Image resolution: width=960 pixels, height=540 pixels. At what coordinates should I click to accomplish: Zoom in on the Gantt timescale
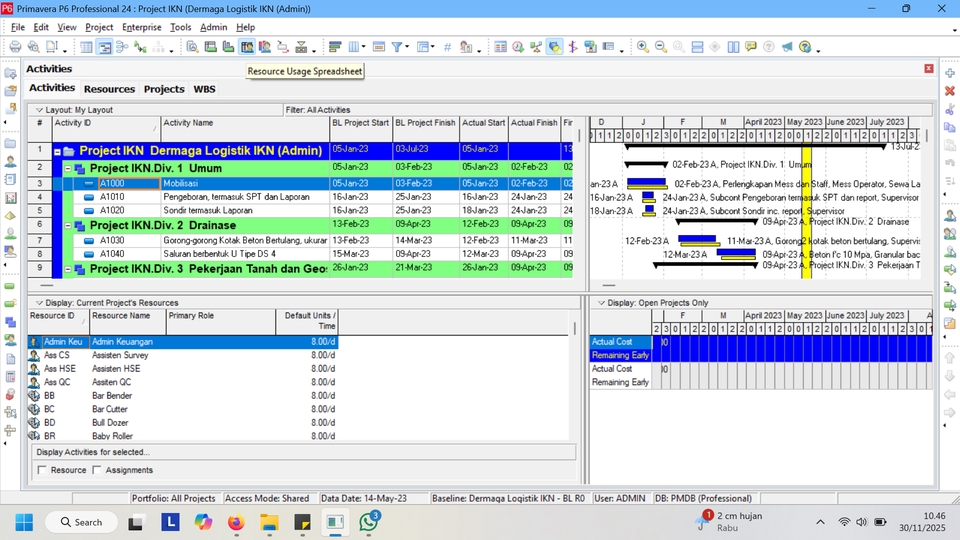click(642, 47)
